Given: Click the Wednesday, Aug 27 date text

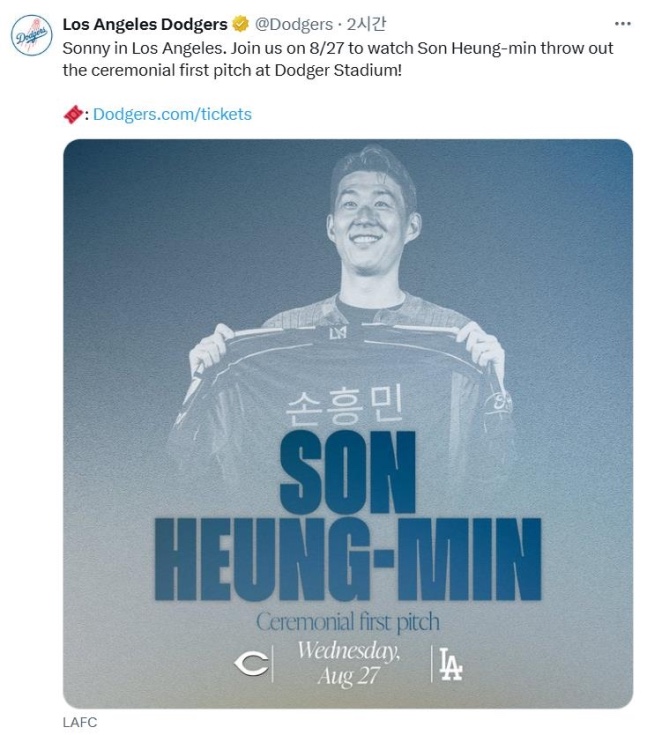Looking at the screenshot, I should click(349, 663).
